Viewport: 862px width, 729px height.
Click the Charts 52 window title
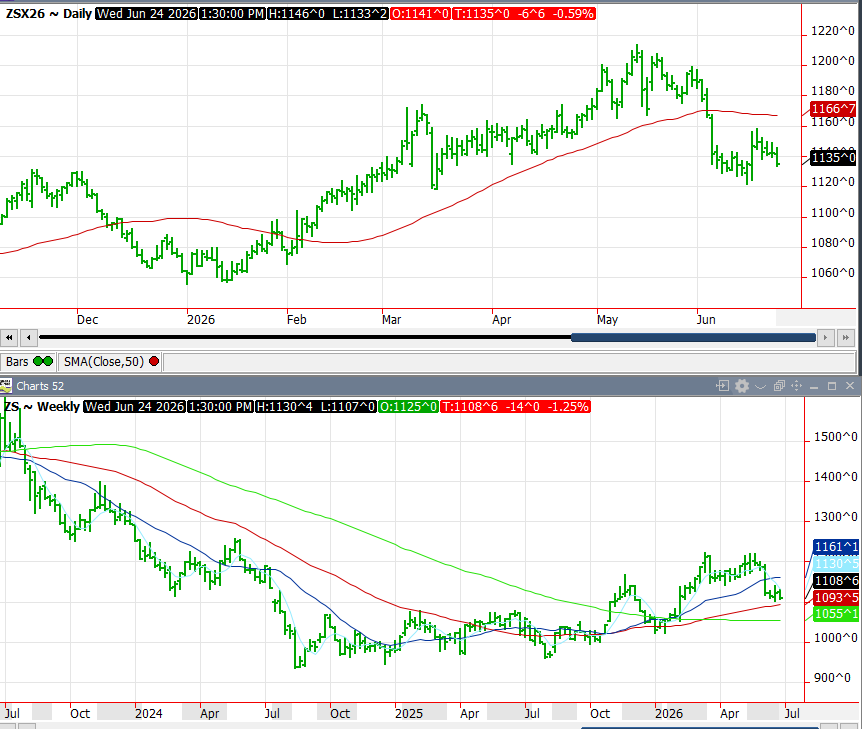coord(40,386)
